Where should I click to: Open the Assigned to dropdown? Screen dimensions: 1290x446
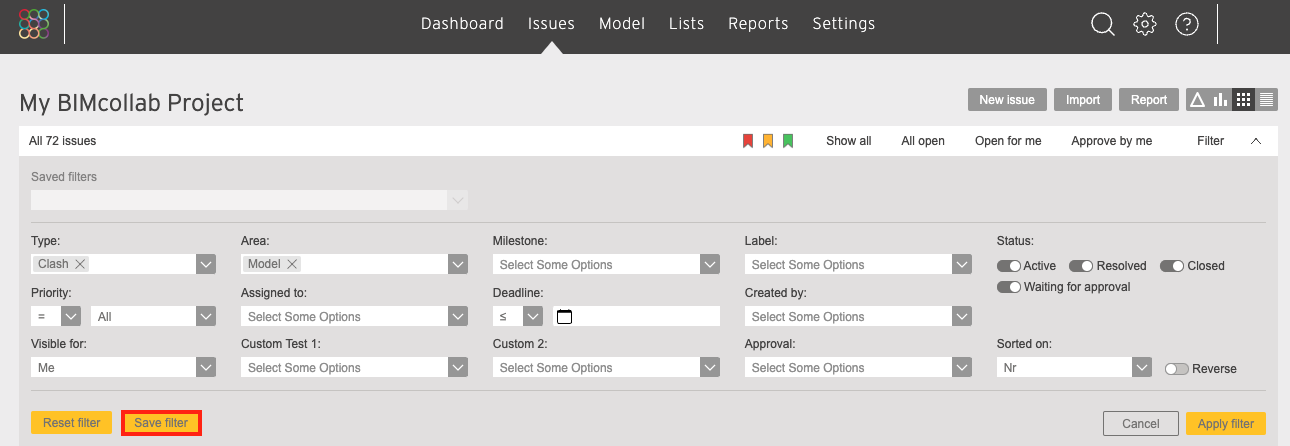pyautogui.click(x=354, y=316)
